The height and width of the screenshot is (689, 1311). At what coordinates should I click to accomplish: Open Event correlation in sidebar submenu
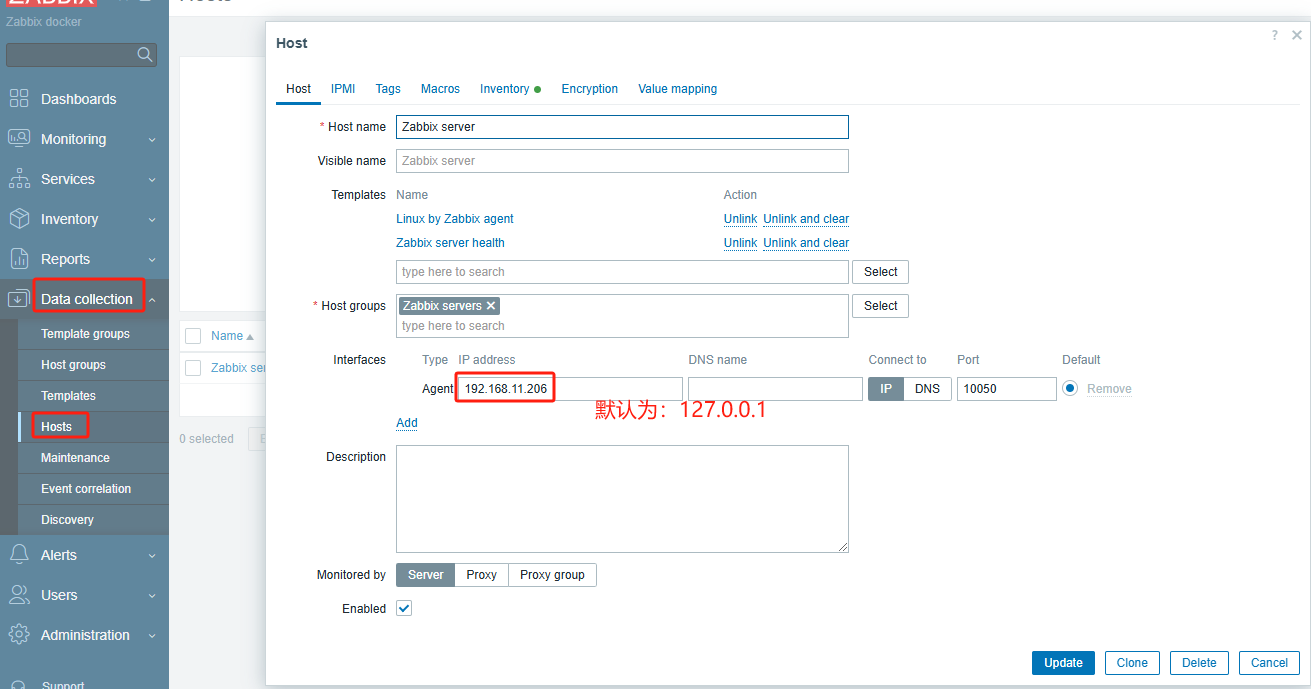pos(86,489)
